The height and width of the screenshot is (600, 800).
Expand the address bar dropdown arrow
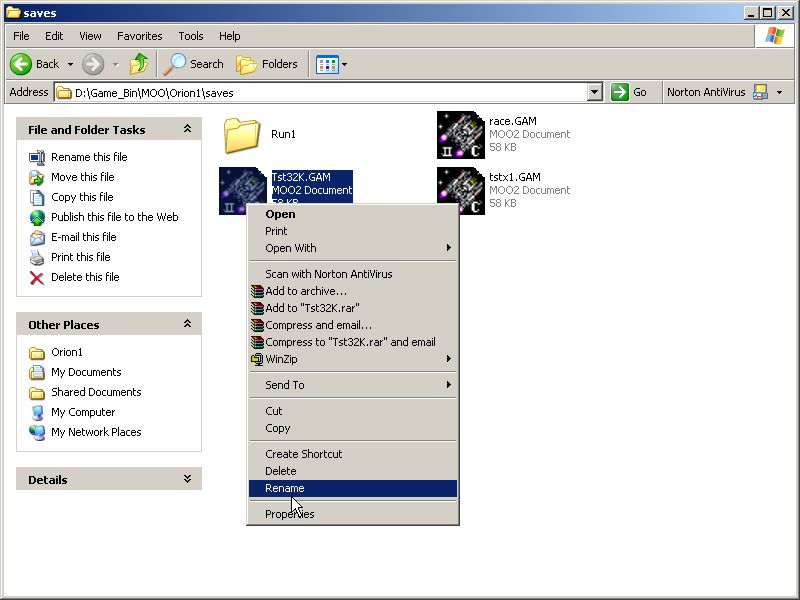(x=595, y=92)
